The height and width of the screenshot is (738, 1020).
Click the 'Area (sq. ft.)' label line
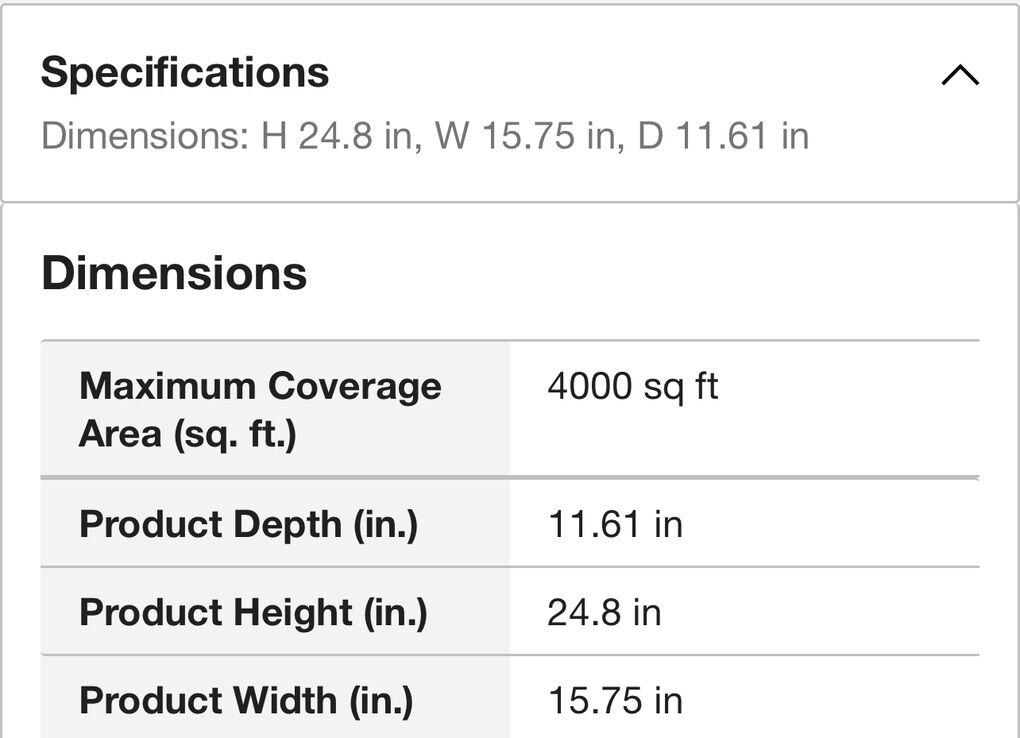click(x=188, y=434)
